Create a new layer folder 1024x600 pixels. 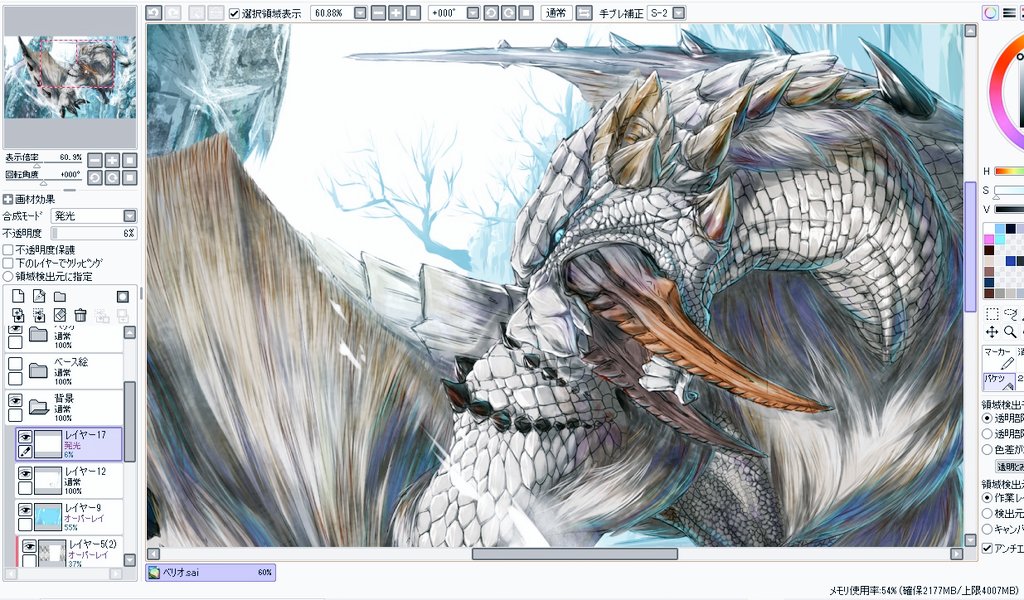59,296
